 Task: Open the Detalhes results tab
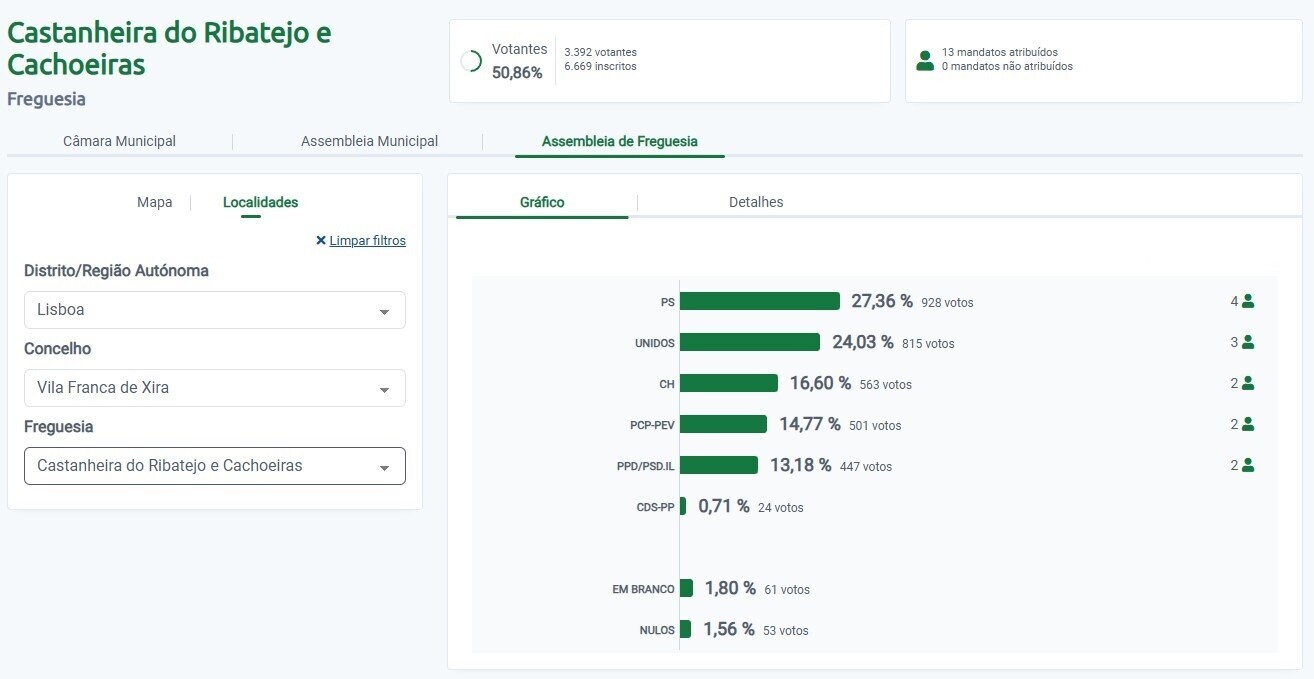tap(756, 202)
